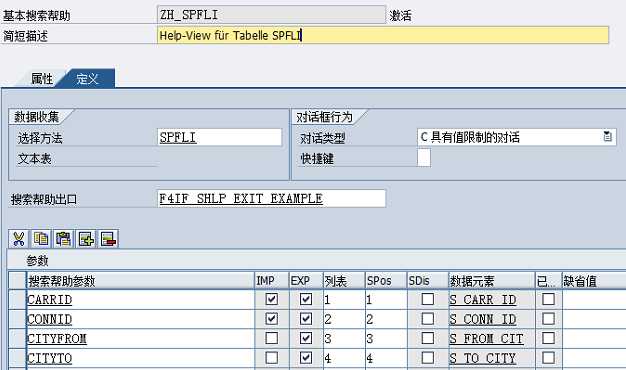Enable SDis checkbox for CONNID row

coord(428,319)
